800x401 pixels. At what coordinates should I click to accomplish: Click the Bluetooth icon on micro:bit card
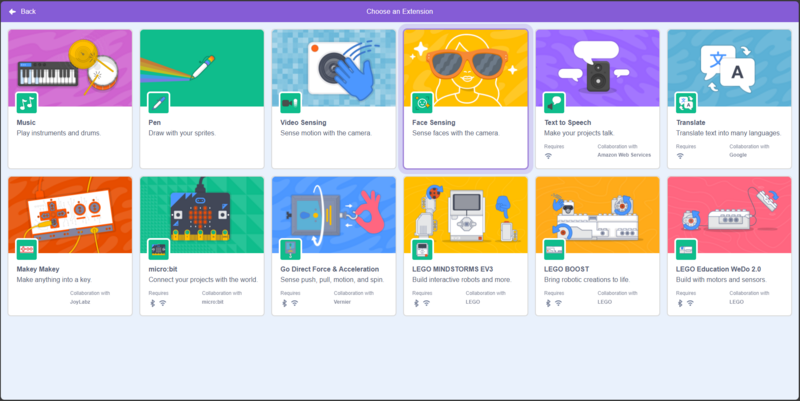pos(152,303)
